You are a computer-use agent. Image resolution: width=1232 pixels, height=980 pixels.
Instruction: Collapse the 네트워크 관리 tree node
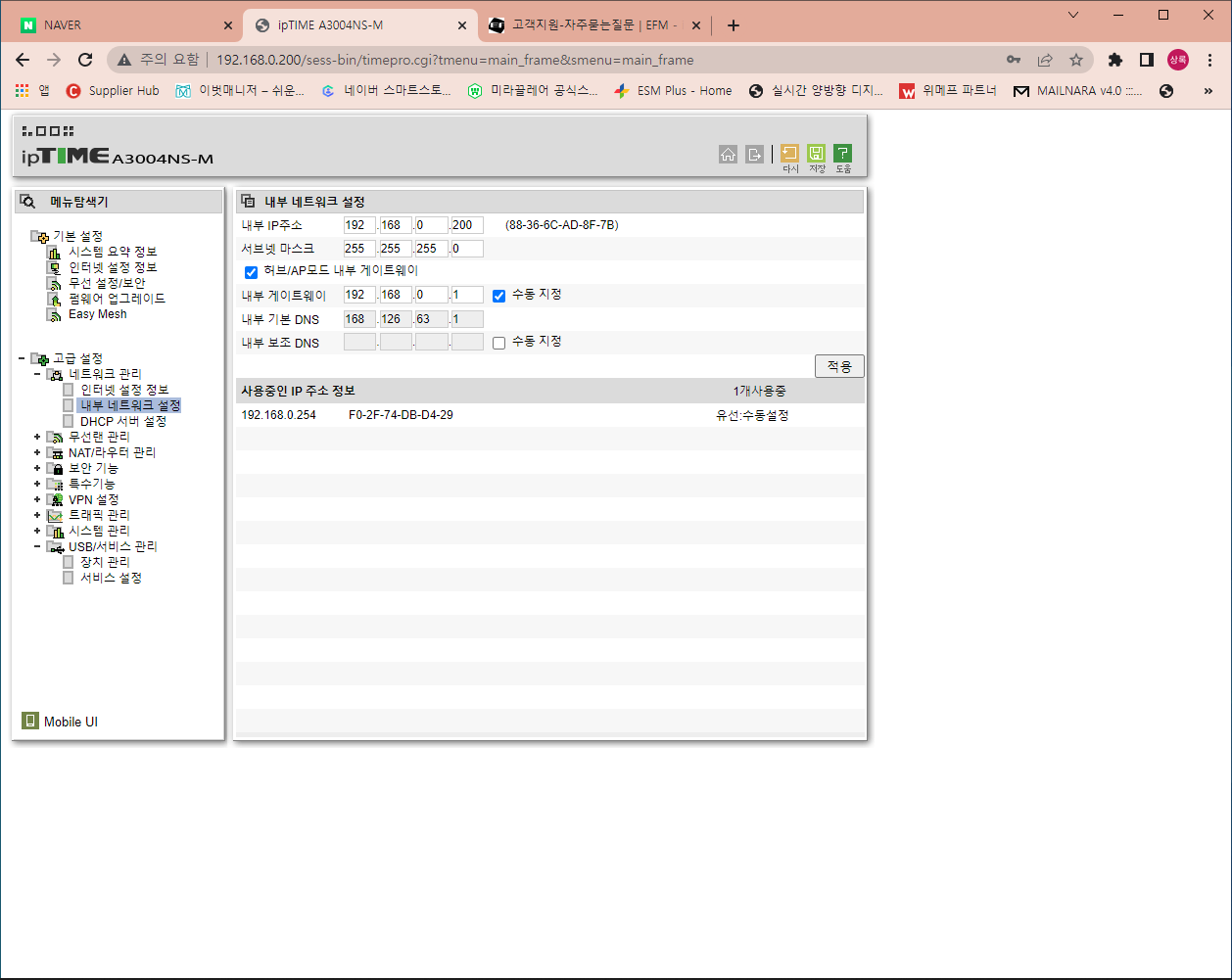[x=37, y=374]
